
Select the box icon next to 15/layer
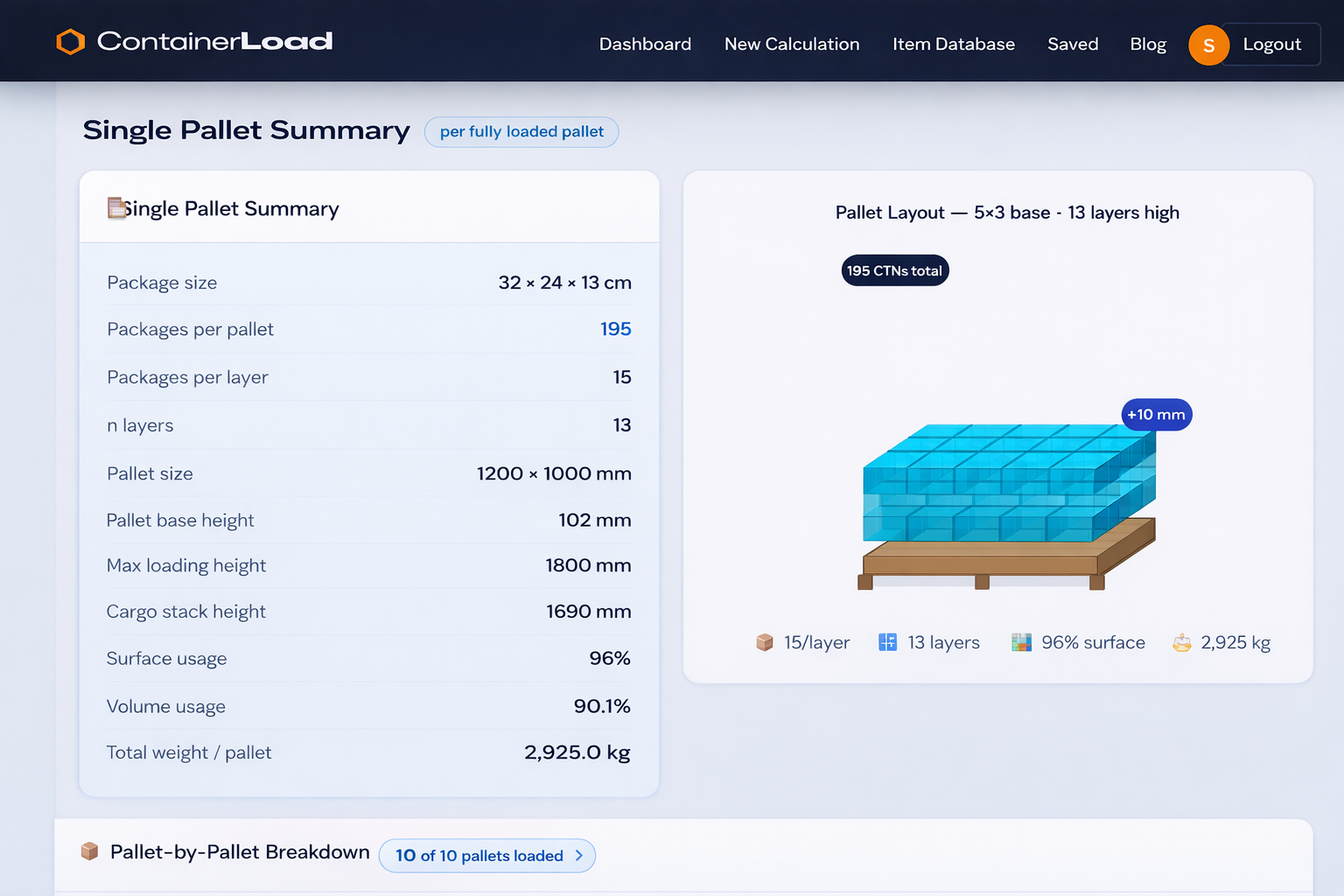pos(764,641)
